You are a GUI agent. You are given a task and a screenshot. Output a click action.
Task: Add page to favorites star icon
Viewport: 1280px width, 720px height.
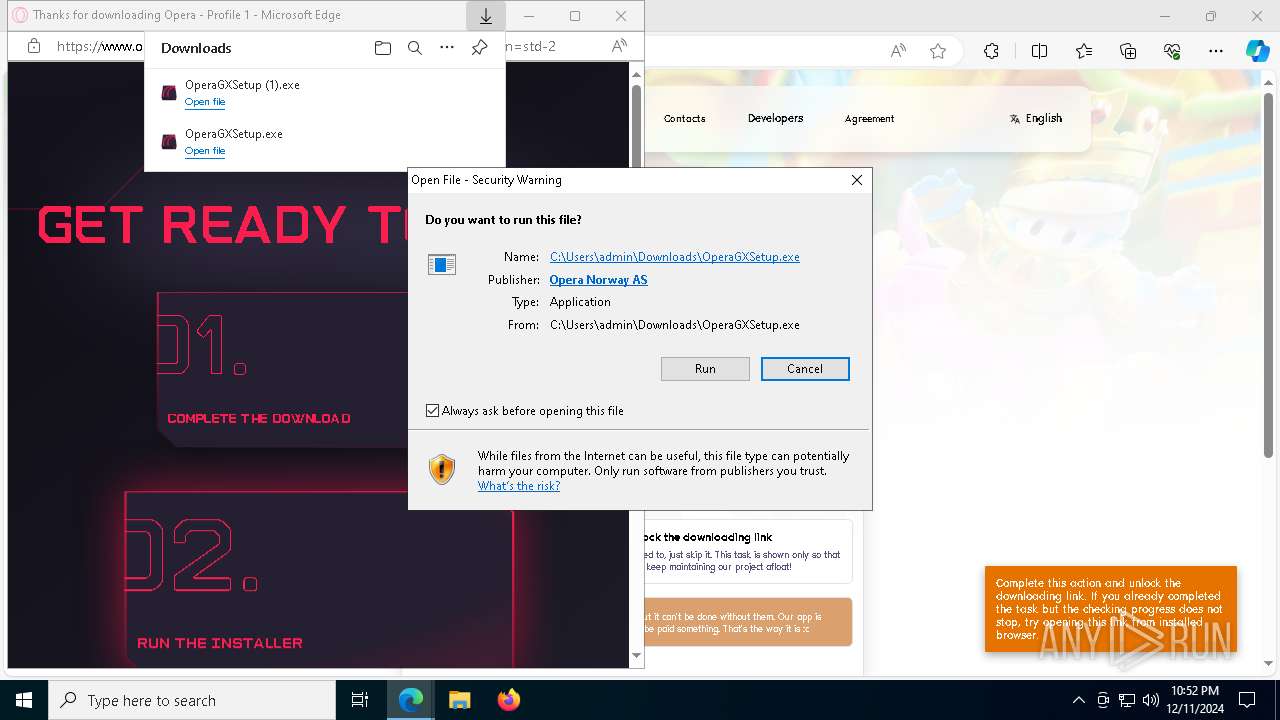[937, 51]
